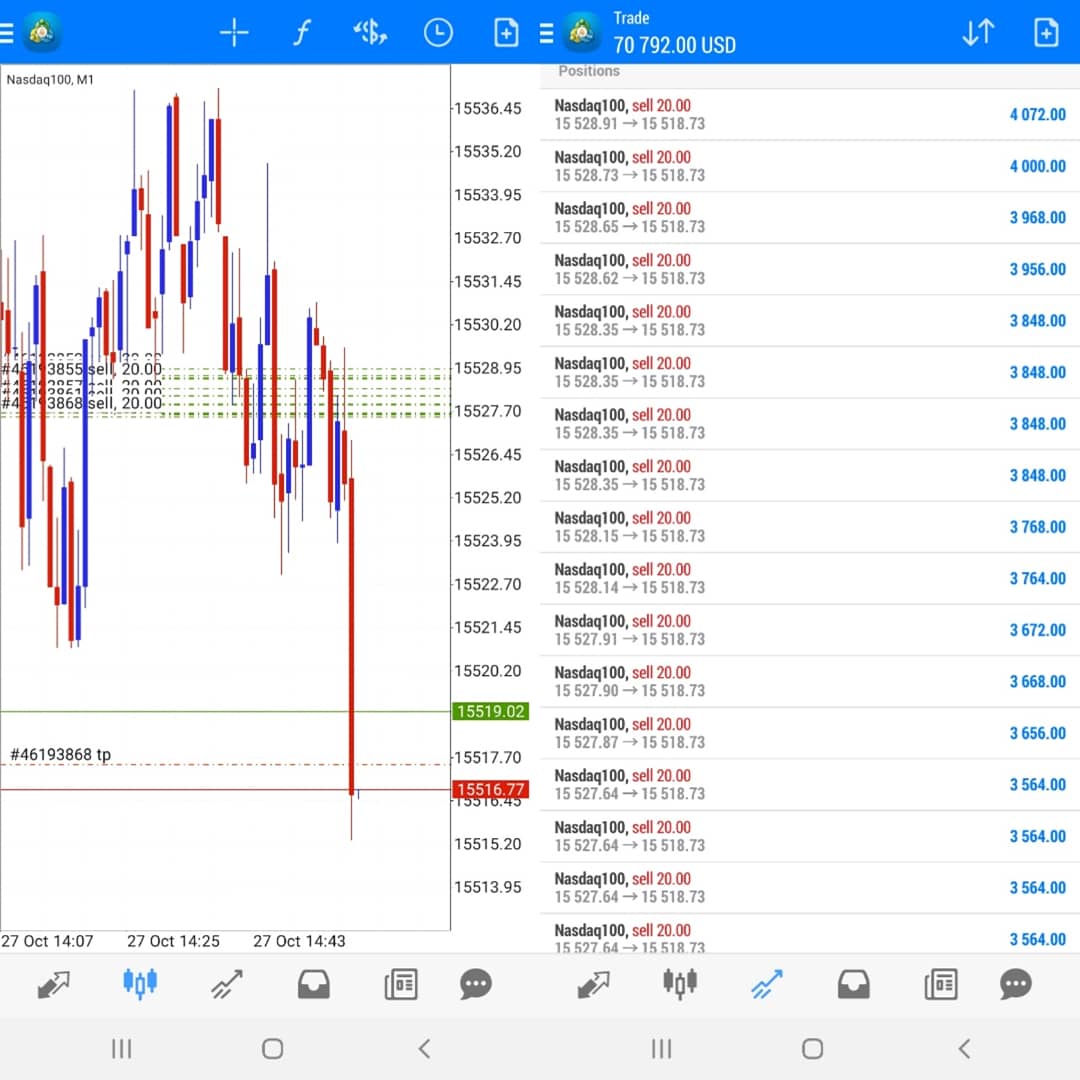Open symbol selector dollar icon
Image resolution: width=1080 pixels, height=1080 pixels.
(x=370, y=32)
